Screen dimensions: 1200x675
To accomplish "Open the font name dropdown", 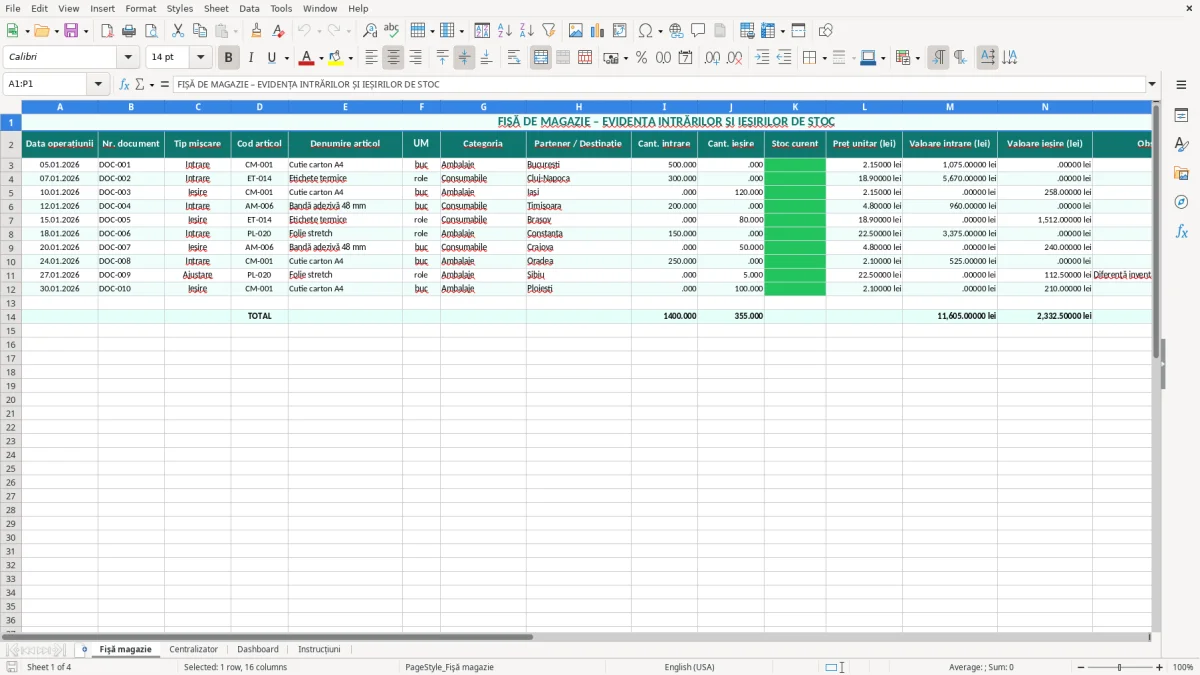I will coord(129,58).
